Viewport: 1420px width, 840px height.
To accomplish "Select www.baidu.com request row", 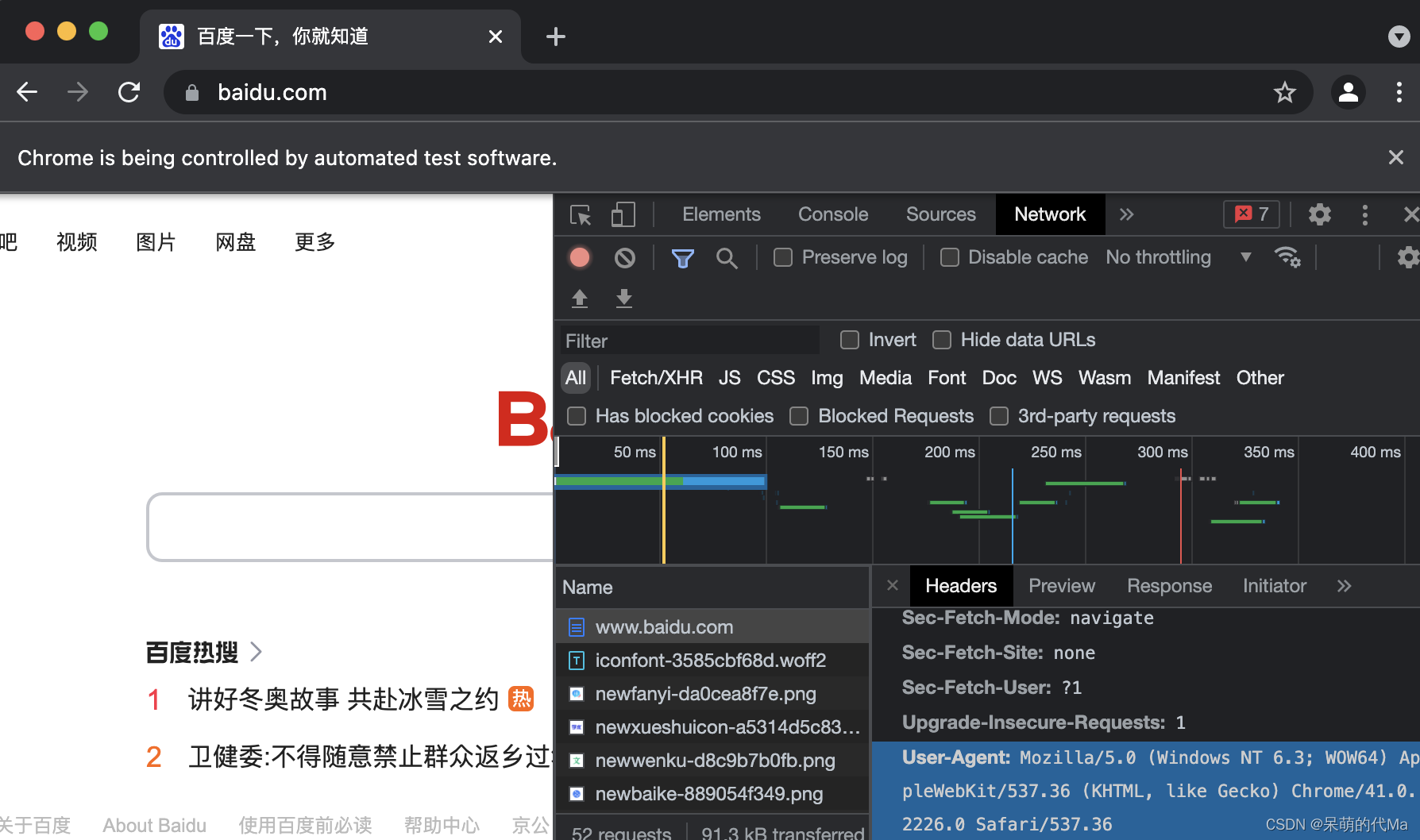I will (x=712, y=626).
